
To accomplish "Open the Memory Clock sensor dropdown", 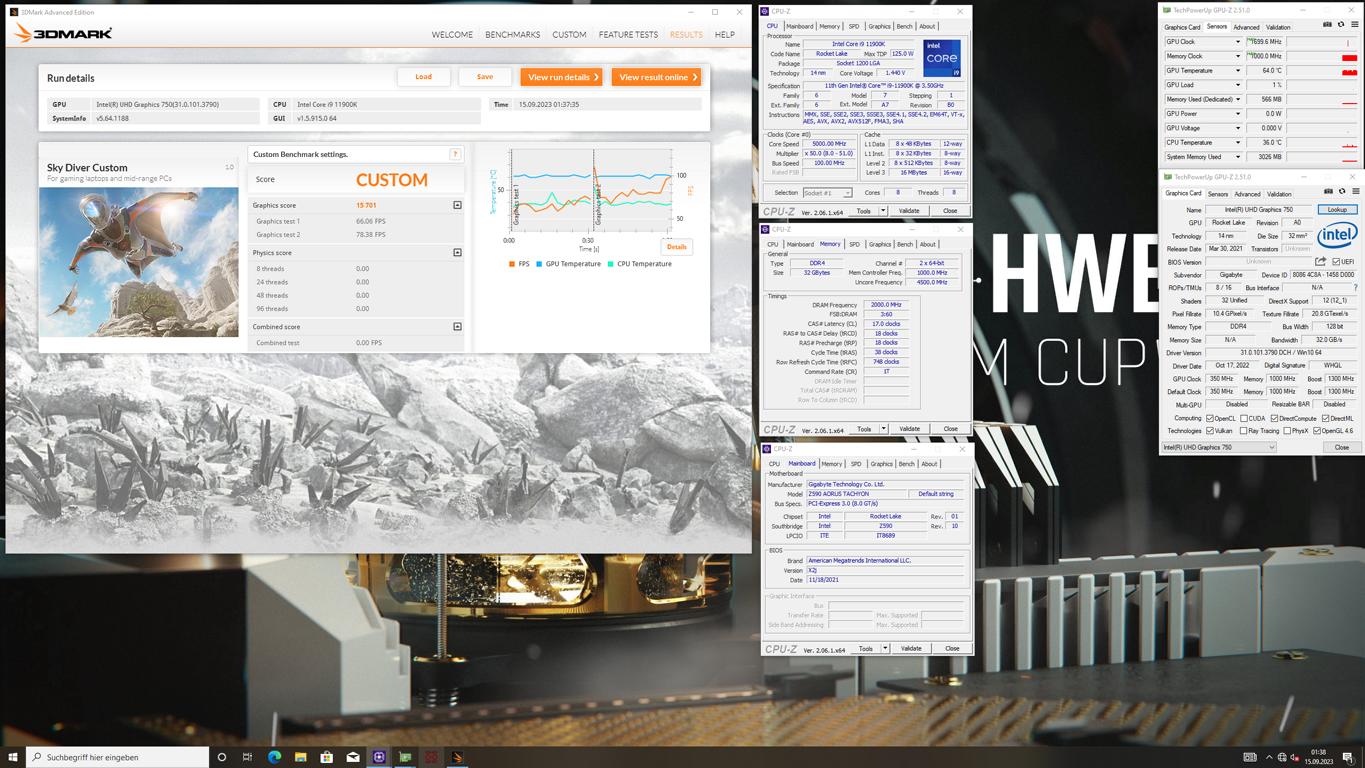I will click(1237, 56).
